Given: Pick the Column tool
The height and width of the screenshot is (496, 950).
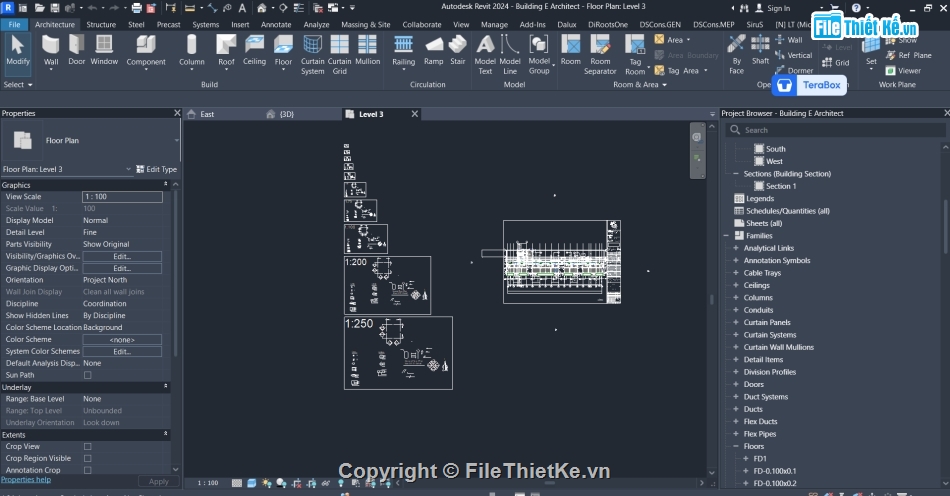Looking at the screenshot, I should pos(191,51).
